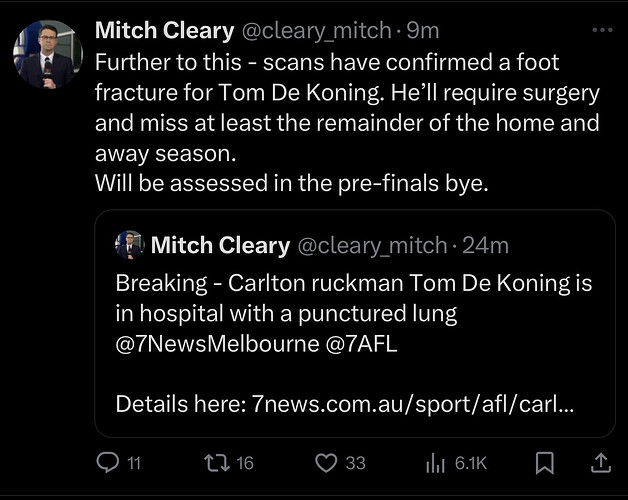This screenshot has width=628, height=500.
Task: Open the 7news.com.au article link
Action: point(413,404)
